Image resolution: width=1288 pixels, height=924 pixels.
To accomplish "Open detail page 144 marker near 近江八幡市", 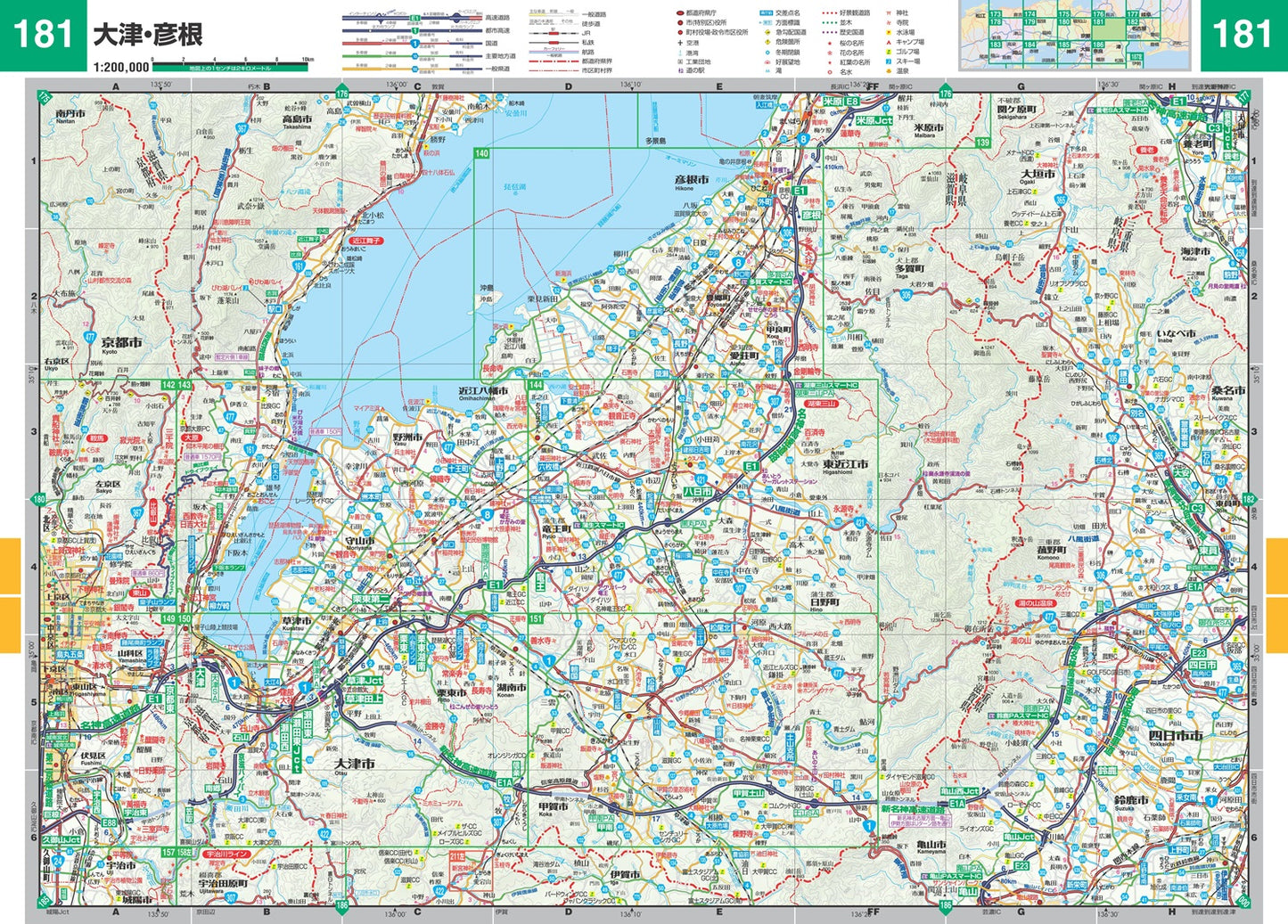I will [535, 385].
